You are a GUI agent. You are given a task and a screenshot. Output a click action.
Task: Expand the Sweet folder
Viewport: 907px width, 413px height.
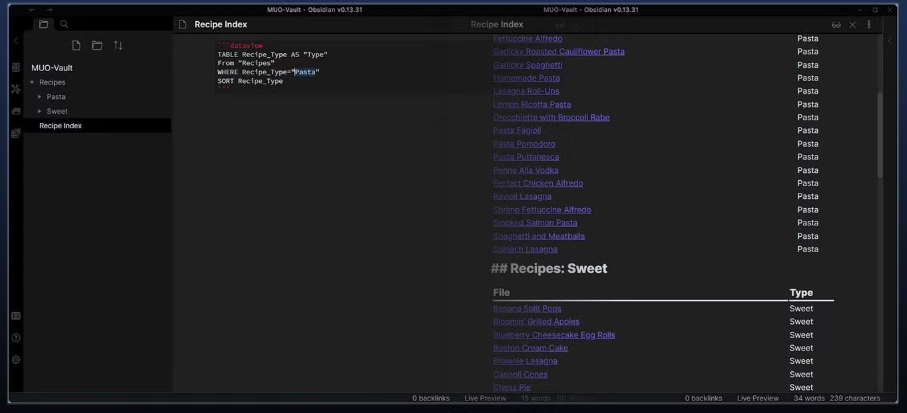pos(39,111)
